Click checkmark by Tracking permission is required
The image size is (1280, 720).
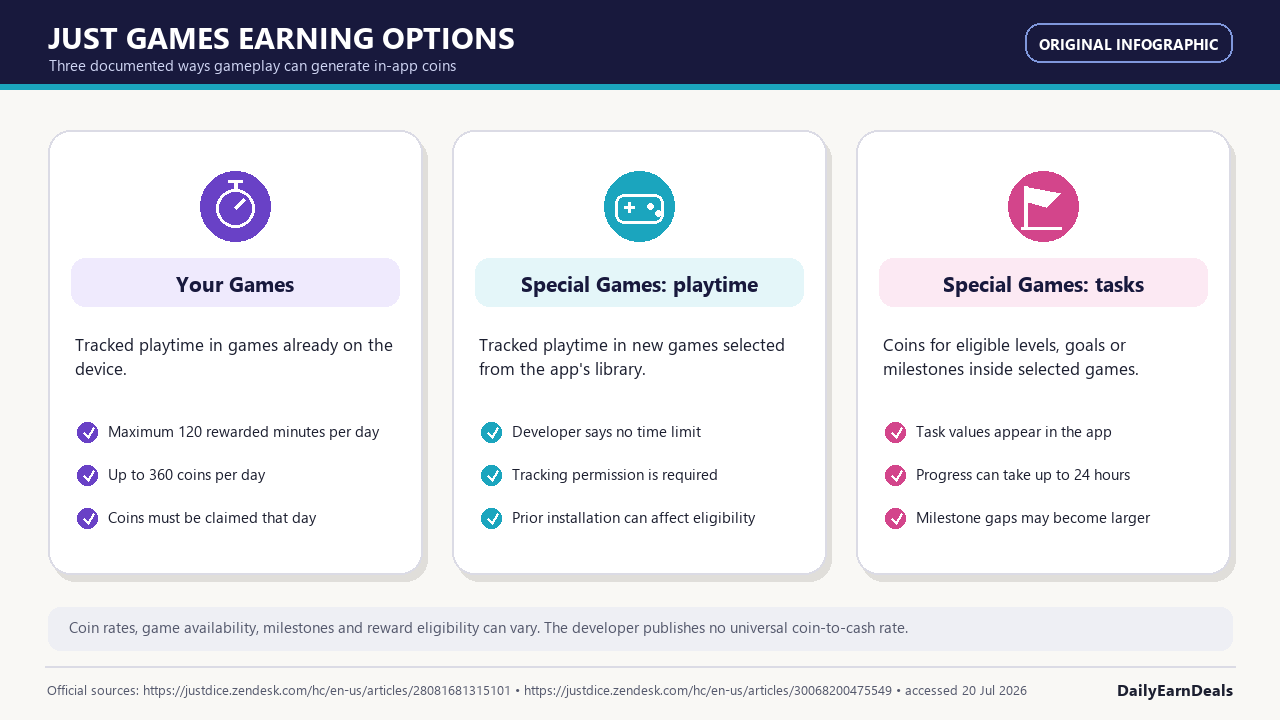(491, 475)
